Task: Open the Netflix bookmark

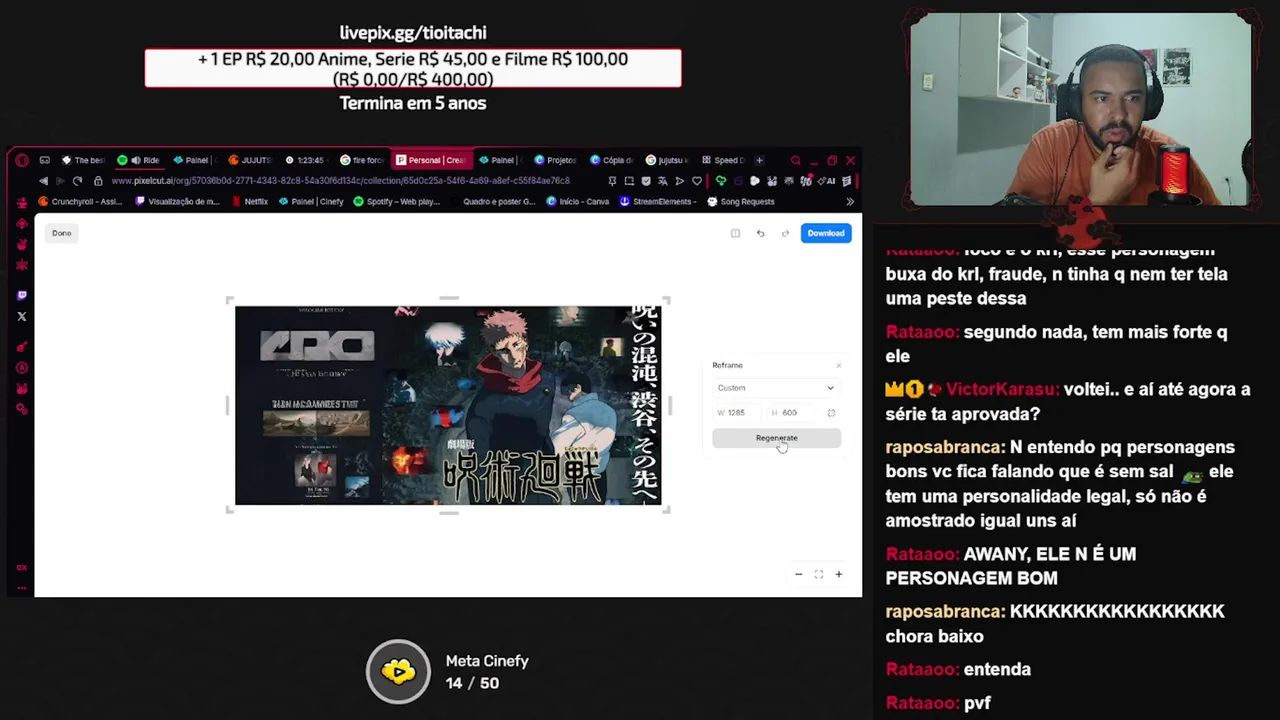Action: (250, 201)
